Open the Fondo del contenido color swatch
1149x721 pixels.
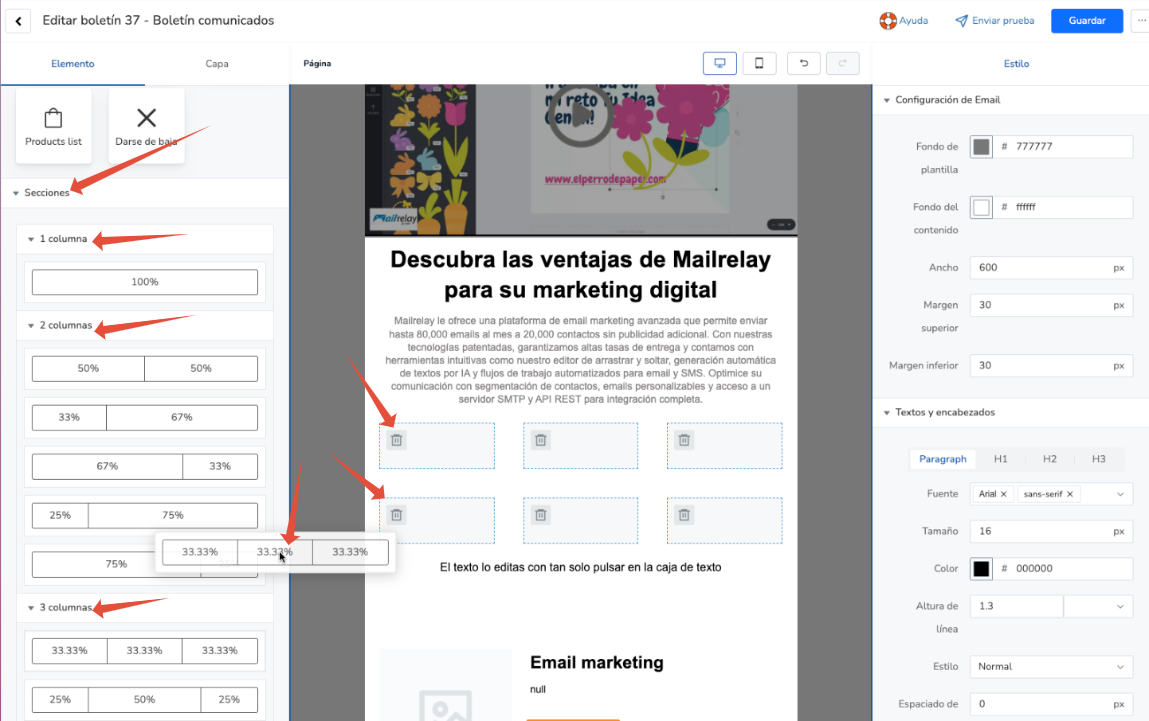click(981, 207)
